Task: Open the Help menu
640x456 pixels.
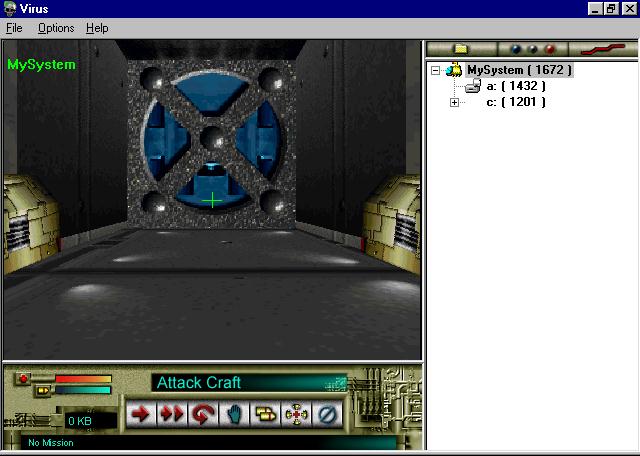Action: click(x=97, y=28)
